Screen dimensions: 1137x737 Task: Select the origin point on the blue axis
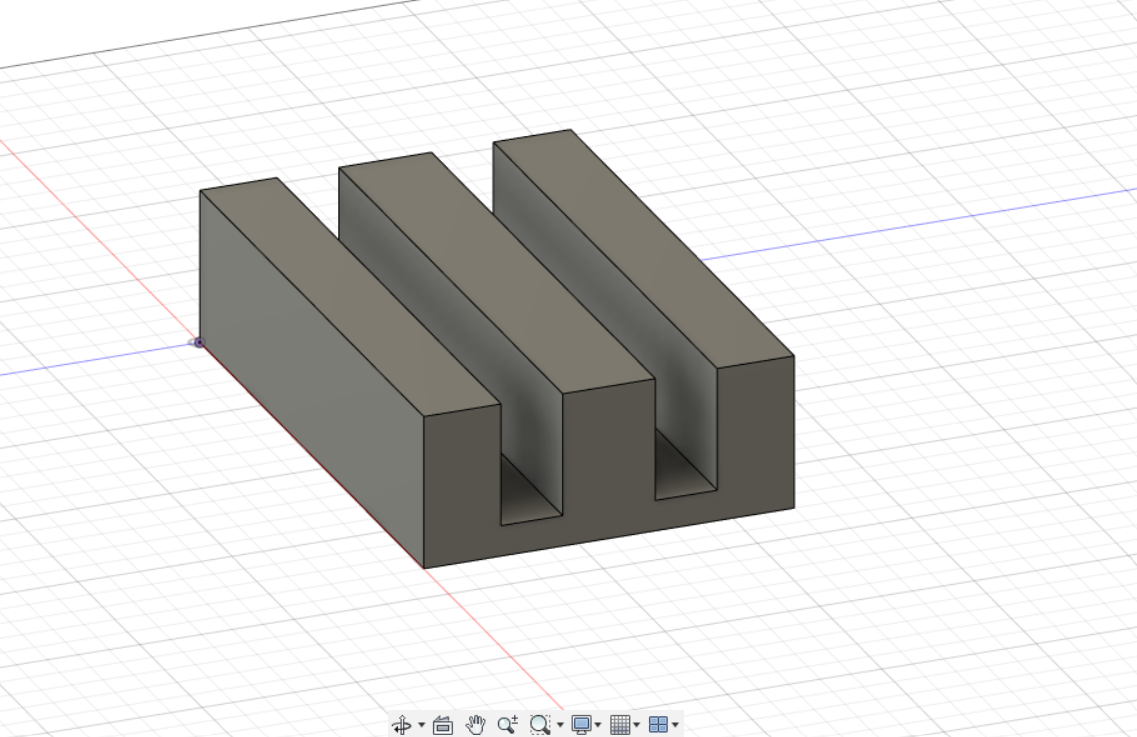pos(199,343)
